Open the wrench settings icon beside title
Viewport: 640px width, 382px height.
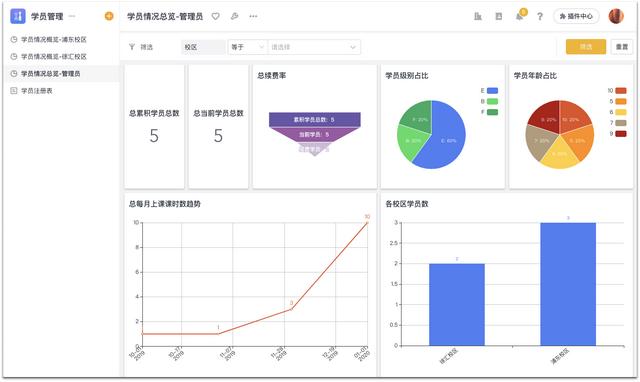pos(234,16)
